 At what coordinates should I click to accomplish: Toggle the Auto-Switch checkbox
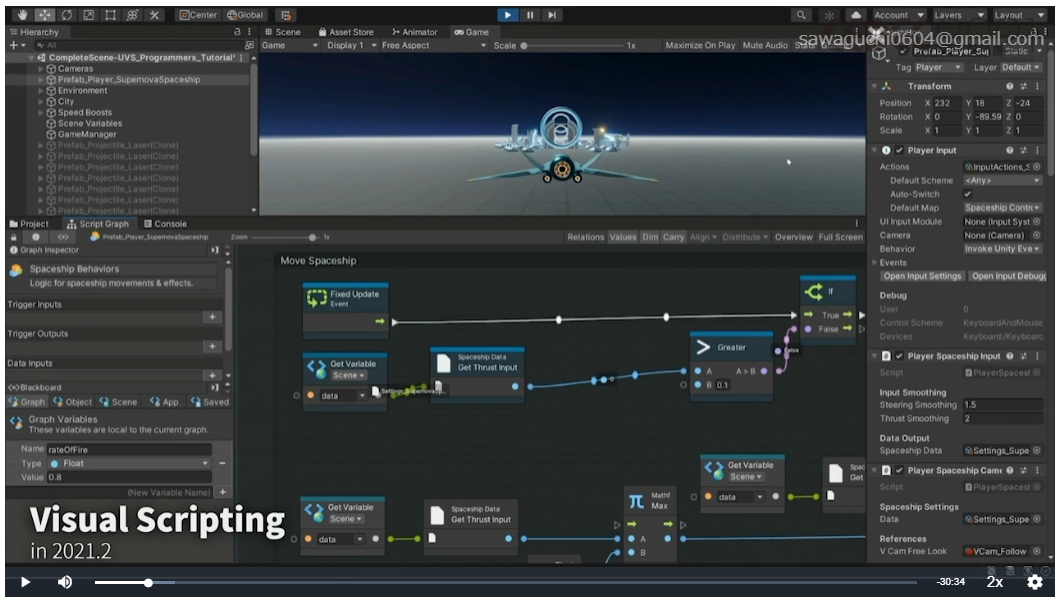coord(967,194)
